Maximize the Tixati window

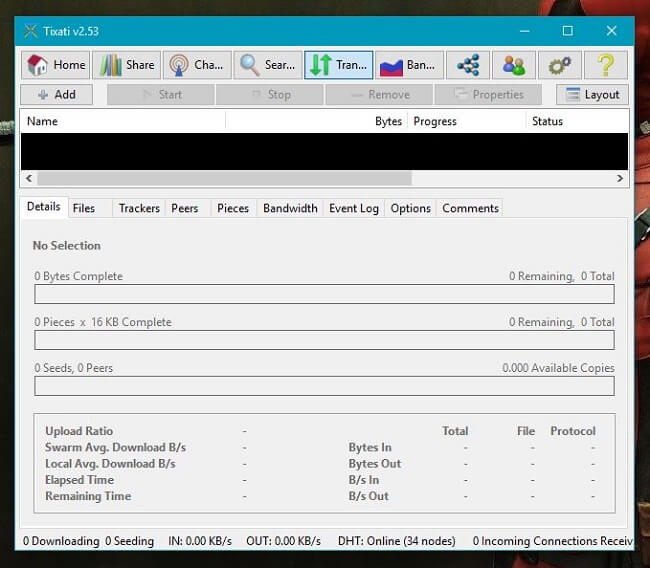[x=568, y=31]
